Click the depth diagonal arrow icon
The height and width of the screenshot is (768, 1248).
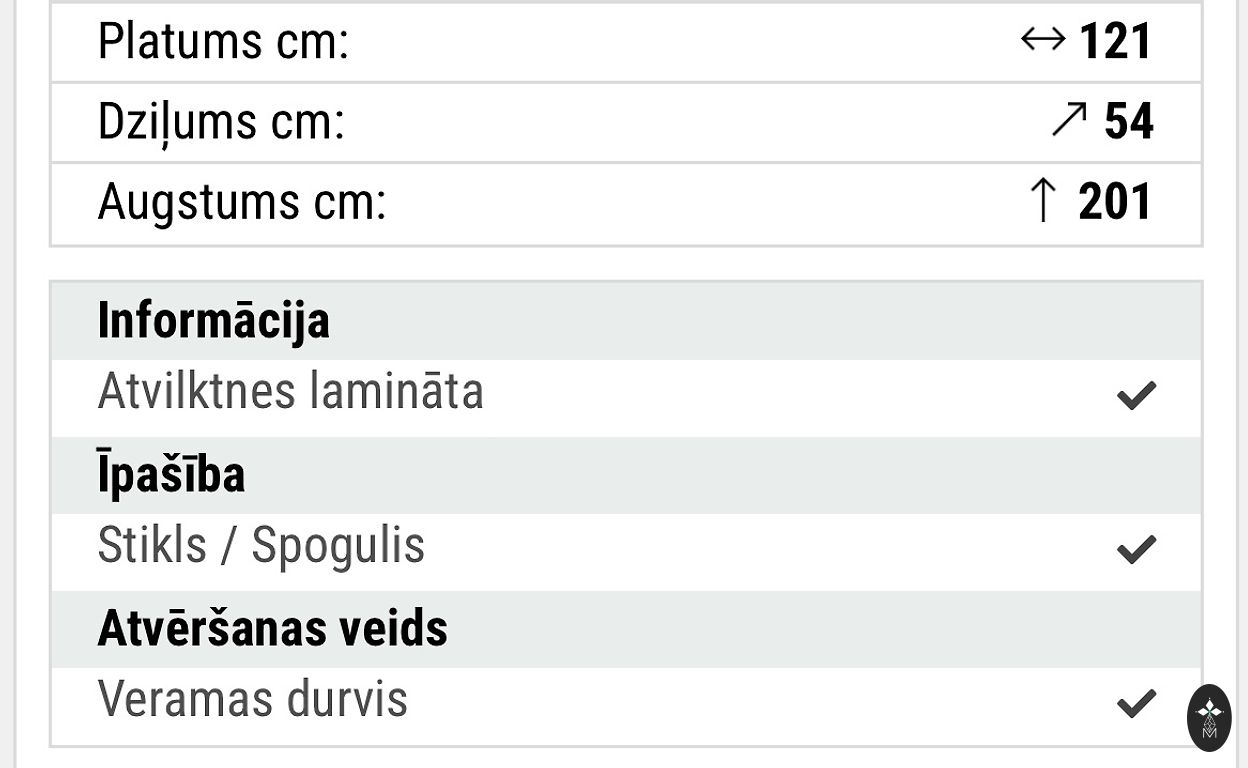click(1069, 121)
